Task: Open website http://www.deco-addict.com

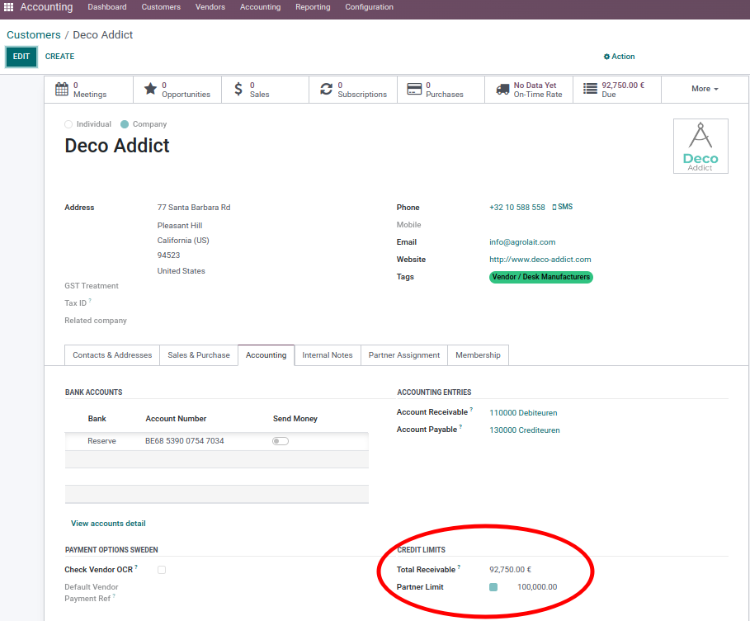Action: click(540, 259)
